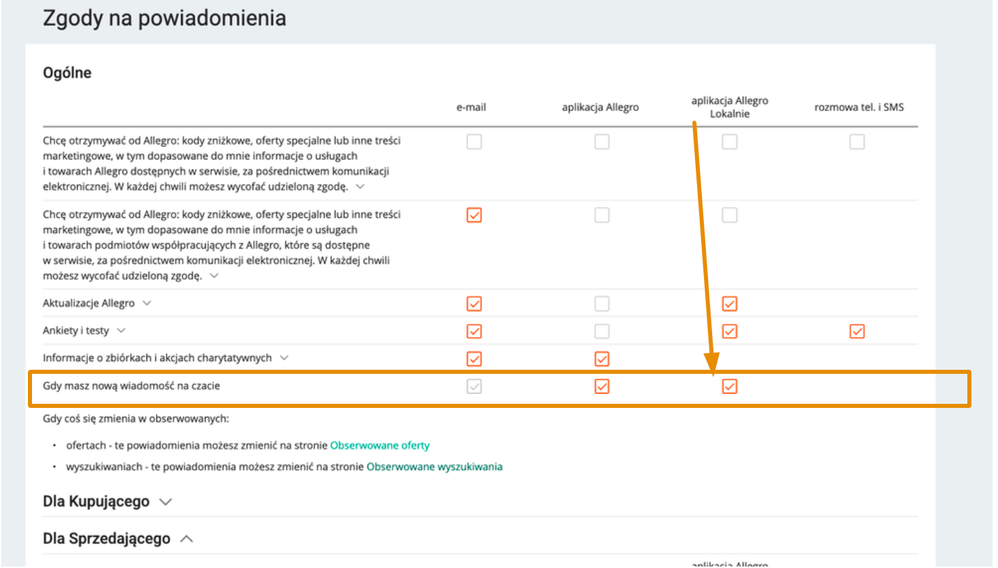Collapse the Dla Sprzedającego section

pos(186,539)
